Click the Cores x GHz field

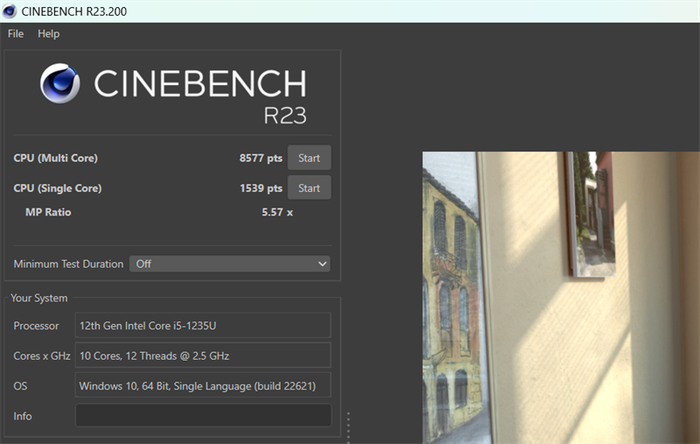[203, 355]
